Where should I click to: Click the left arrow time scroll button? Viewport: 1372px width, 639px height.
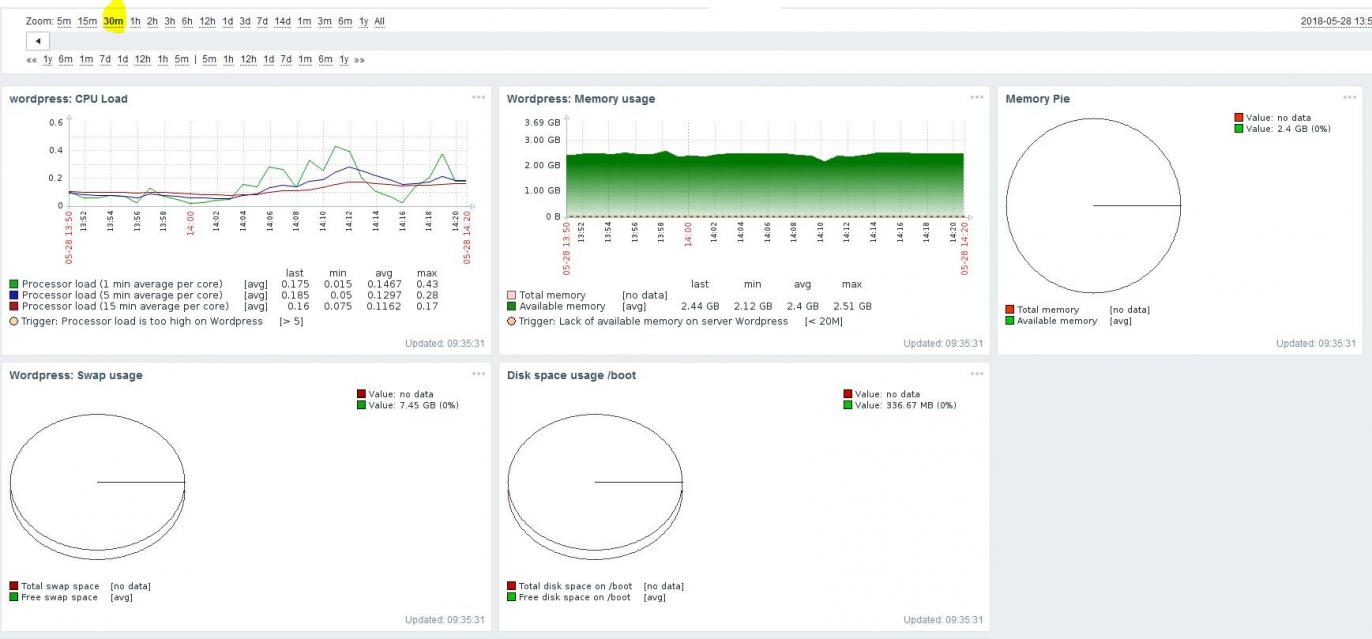pos(38,41)
